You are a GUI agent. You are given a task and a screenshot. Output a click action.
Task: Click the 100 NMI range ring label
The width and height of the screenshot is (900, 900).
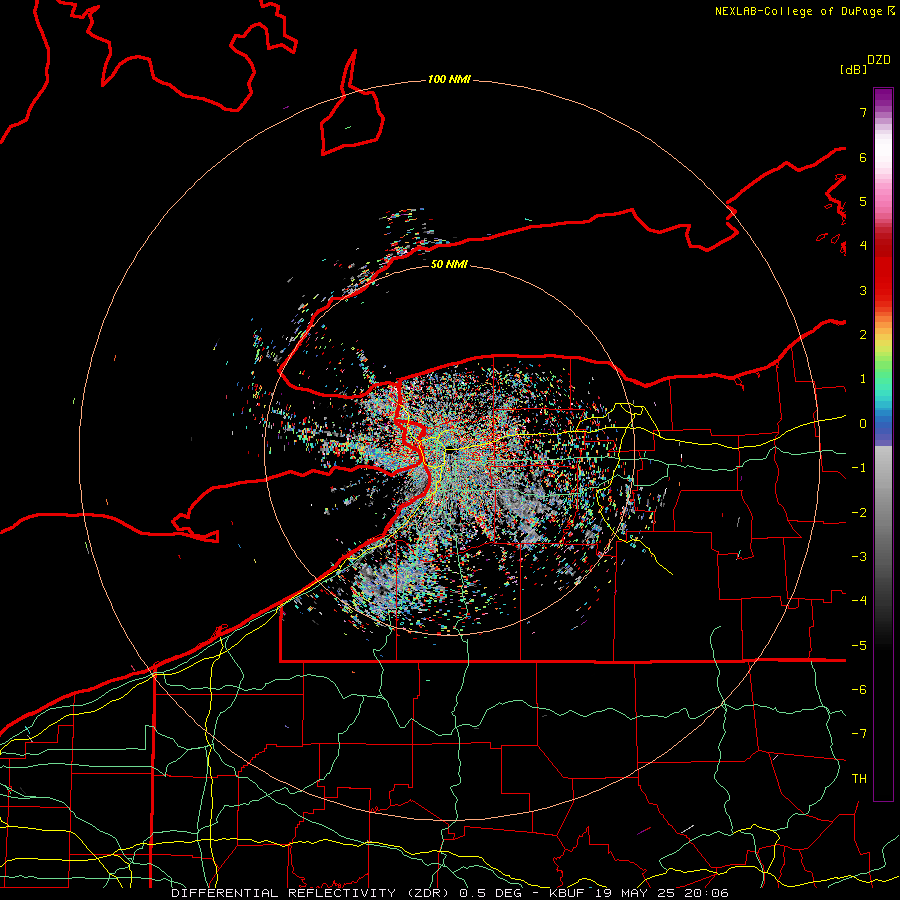click(x=449, y=79)
